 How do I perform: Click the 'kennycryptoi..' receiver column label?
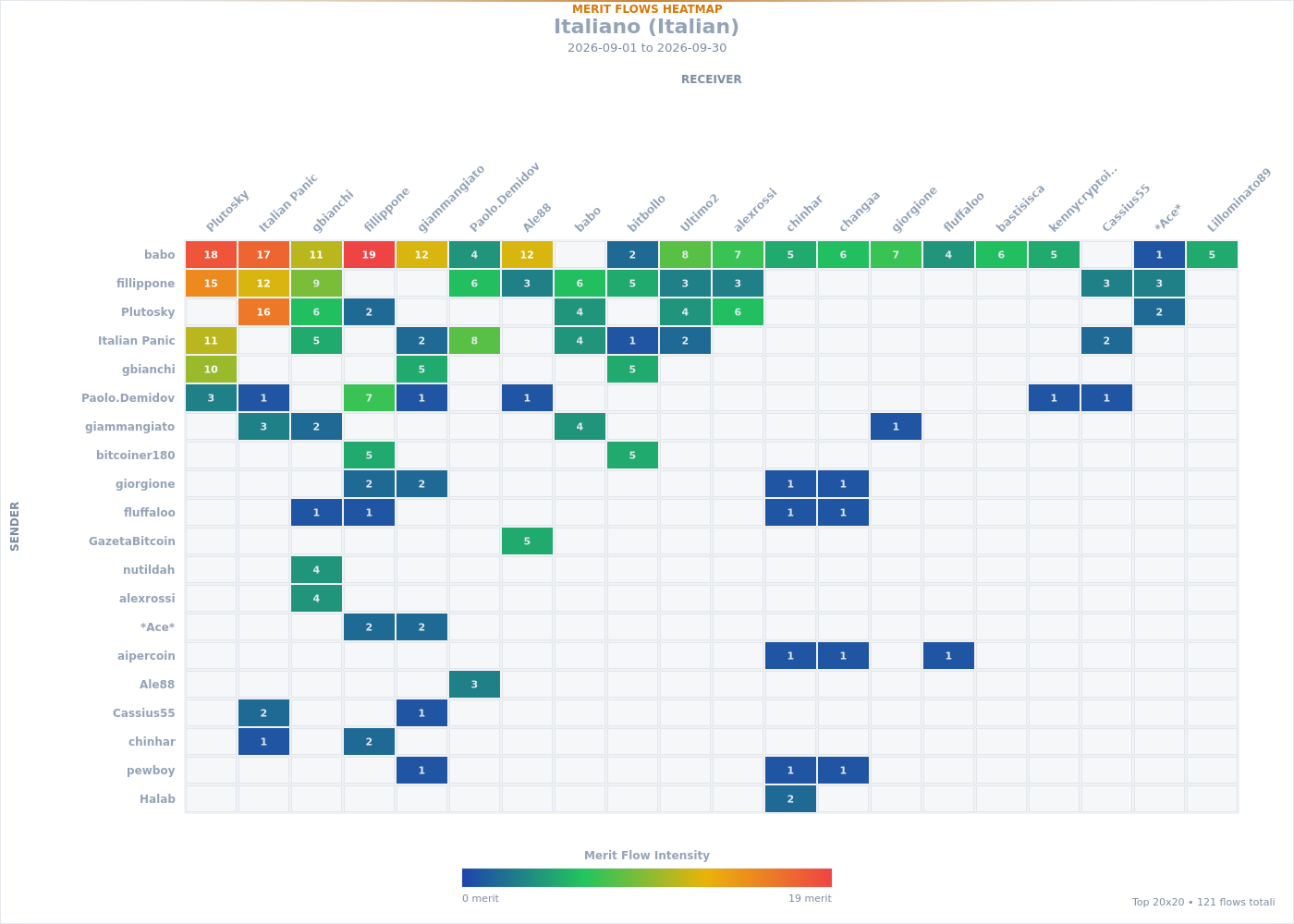pos(1082,201)
